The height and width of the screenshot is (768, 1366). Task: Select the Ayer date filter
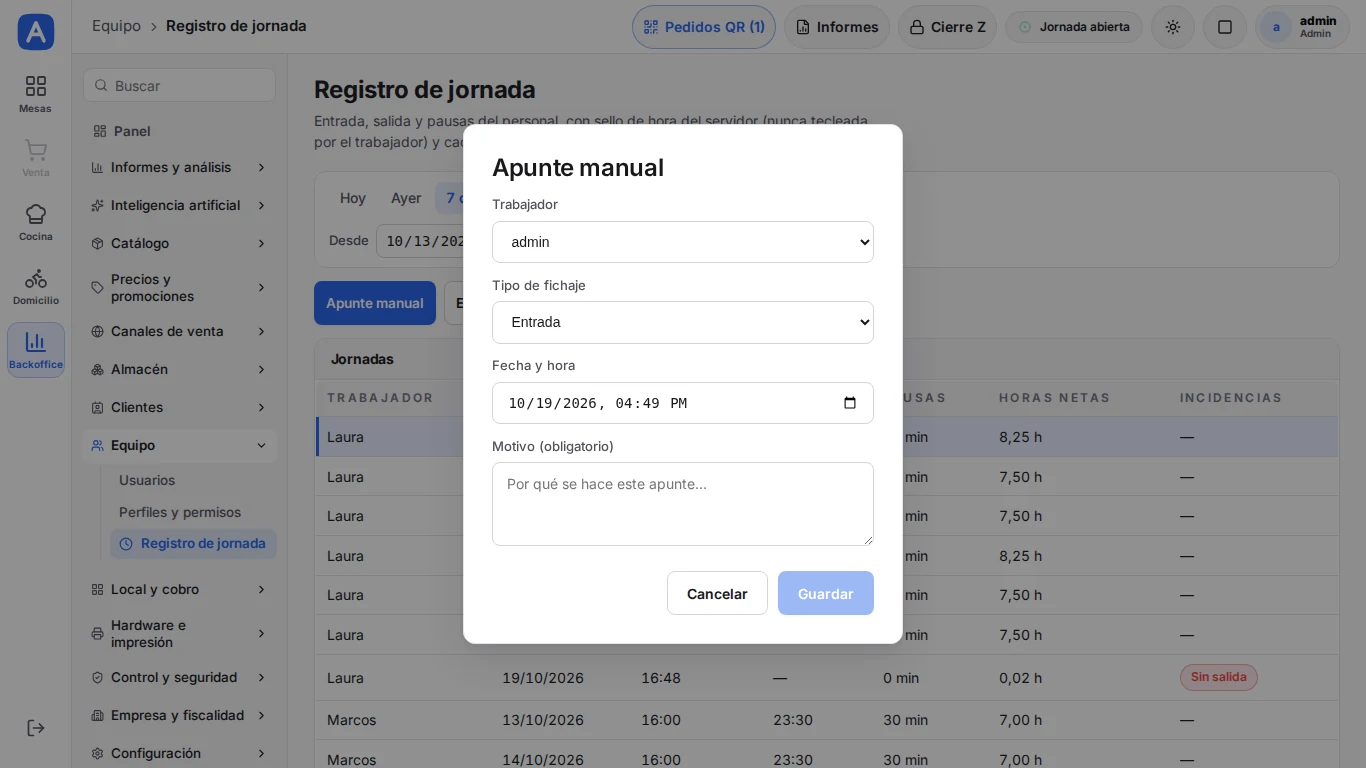point(406,198)
